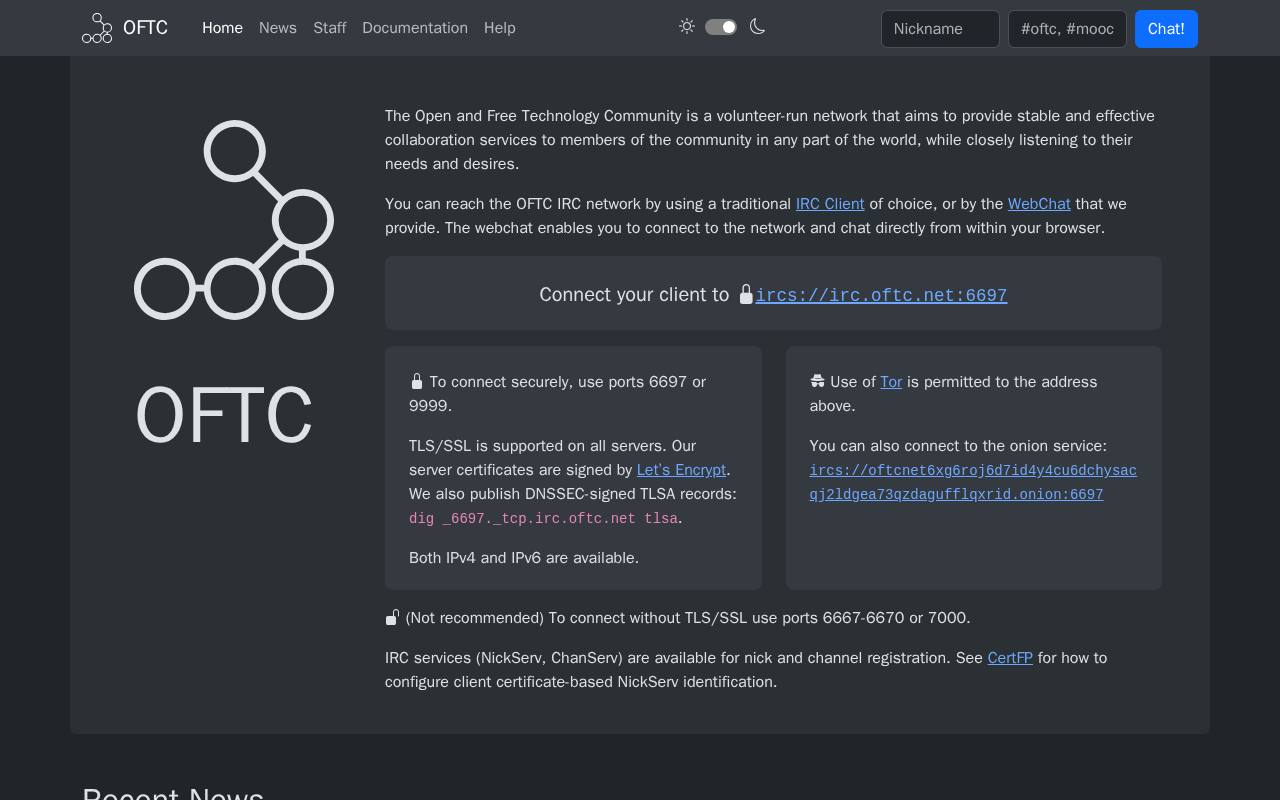Image resolution: width=1280 pixels, height=800 pixels.
Task: Open the News nav item
Action: click(278, 28)
